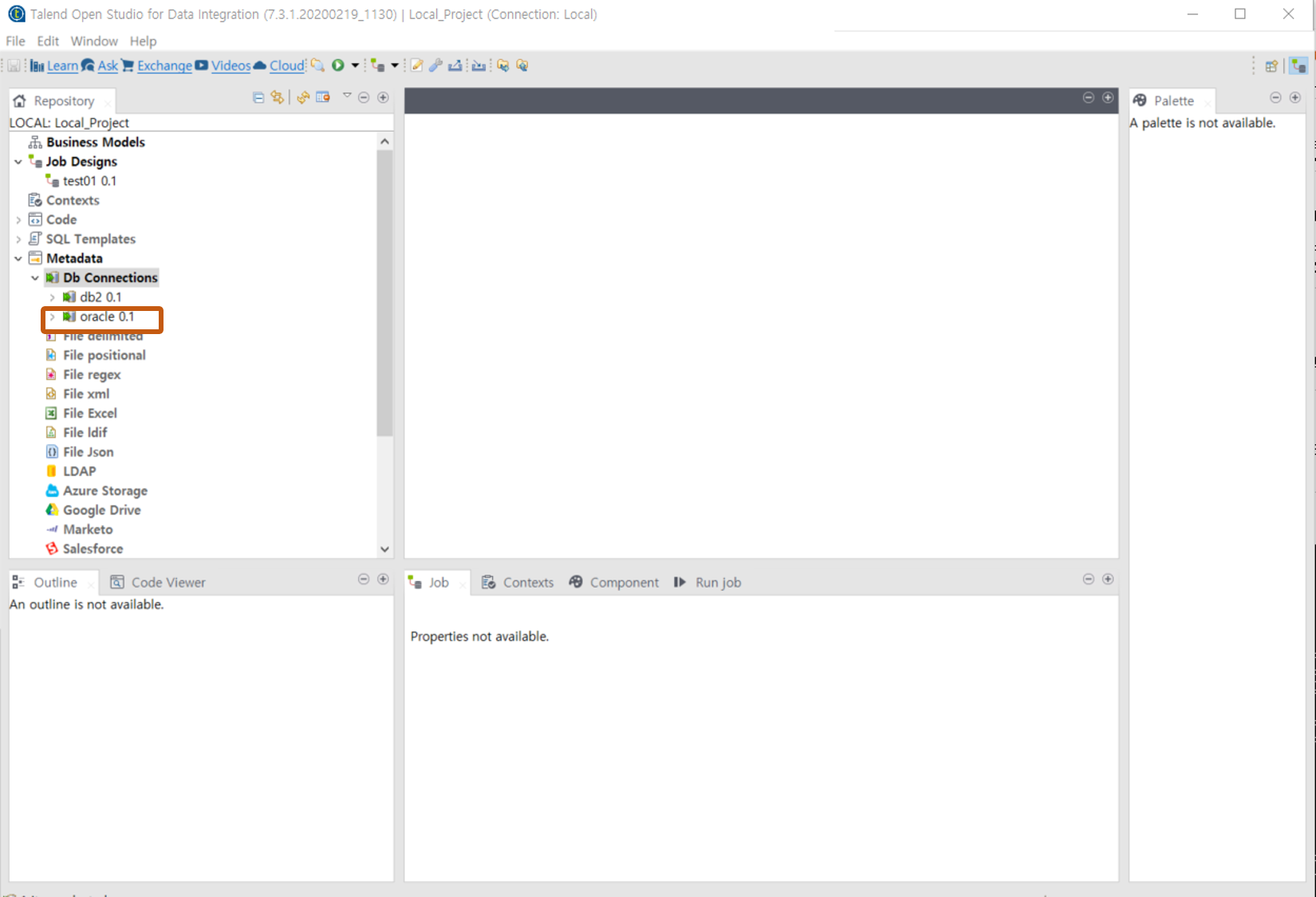This screenshot has height=897, width=1316.
Task: Select Contexts in the repository tree
Action: 73,200
